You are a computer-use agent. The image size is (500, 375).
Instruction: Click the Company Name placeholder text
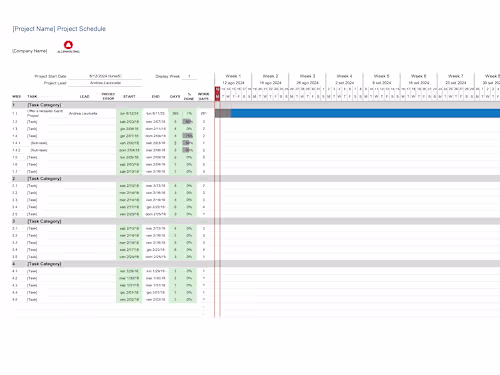coord(30,51)
